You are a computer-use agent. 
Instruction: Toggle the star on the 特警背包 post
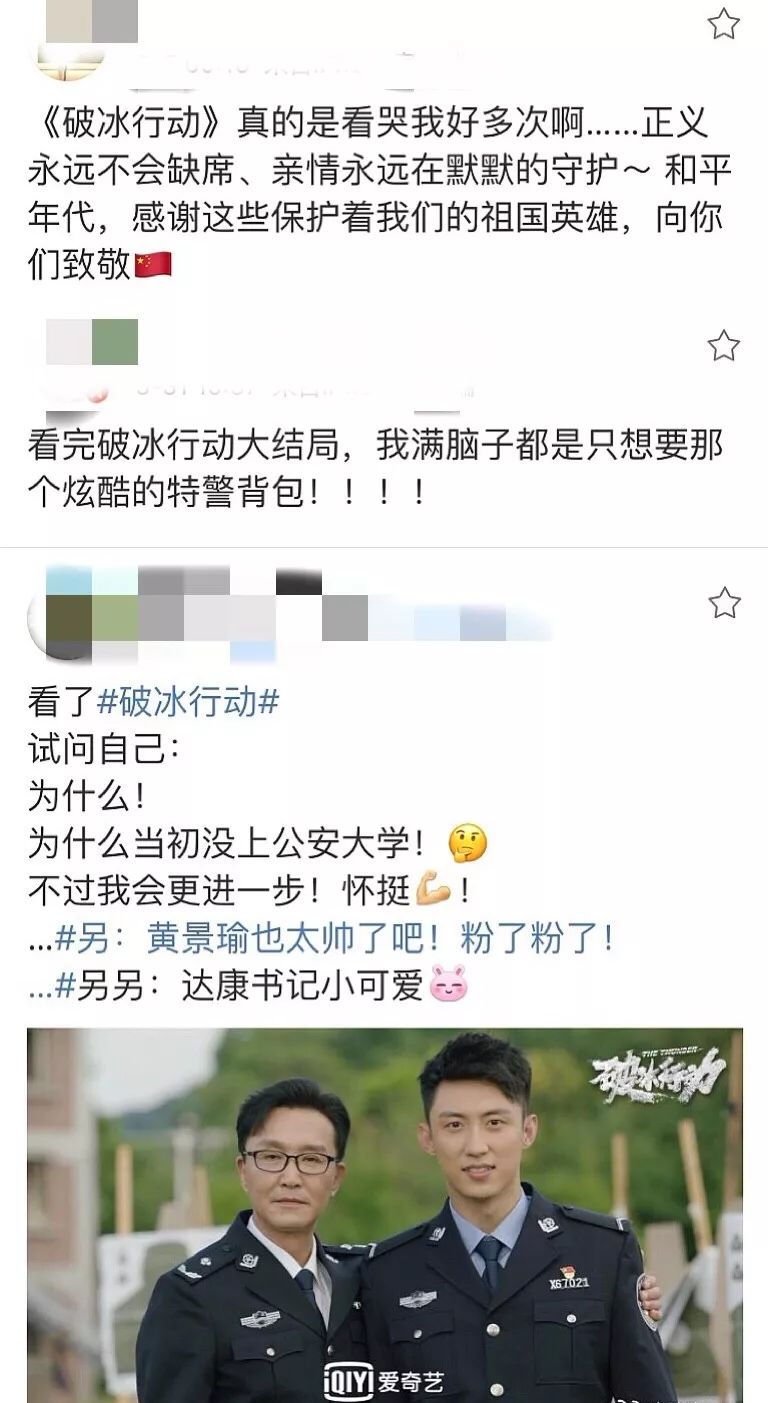click(x=723, y=346)
